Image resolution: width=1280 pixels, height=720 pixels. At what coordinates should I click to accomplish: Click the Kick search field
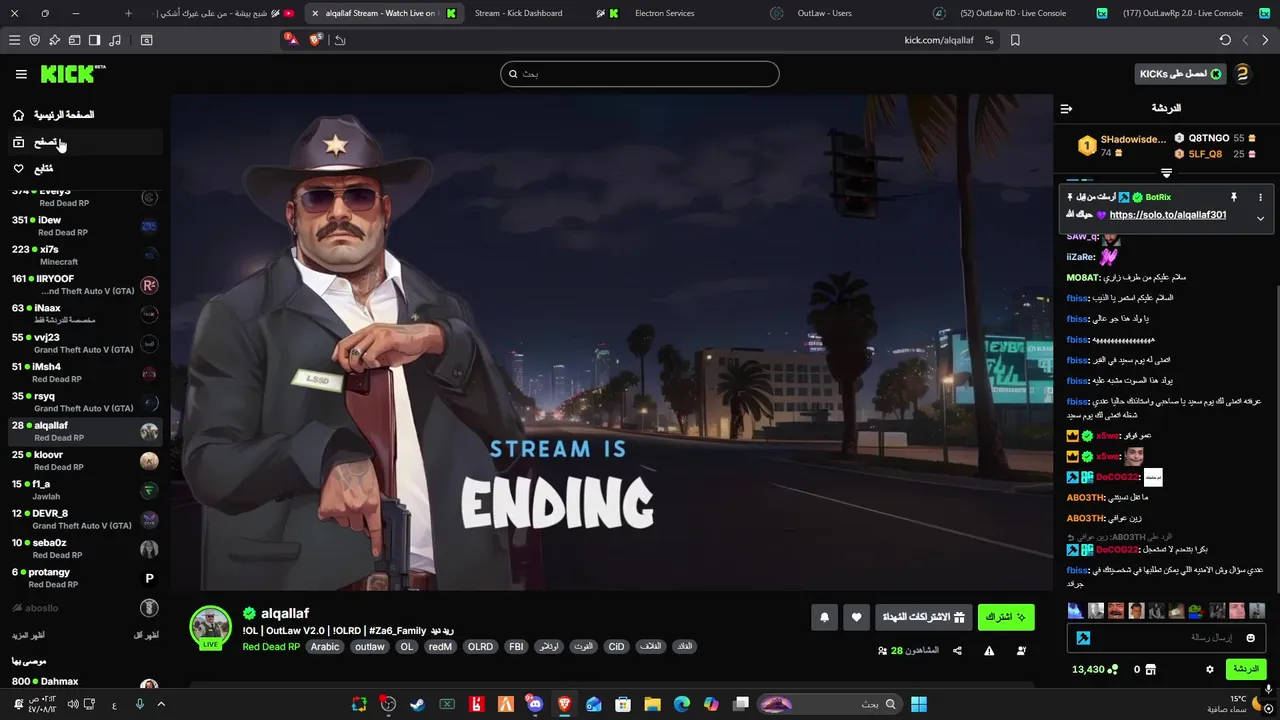640,73
